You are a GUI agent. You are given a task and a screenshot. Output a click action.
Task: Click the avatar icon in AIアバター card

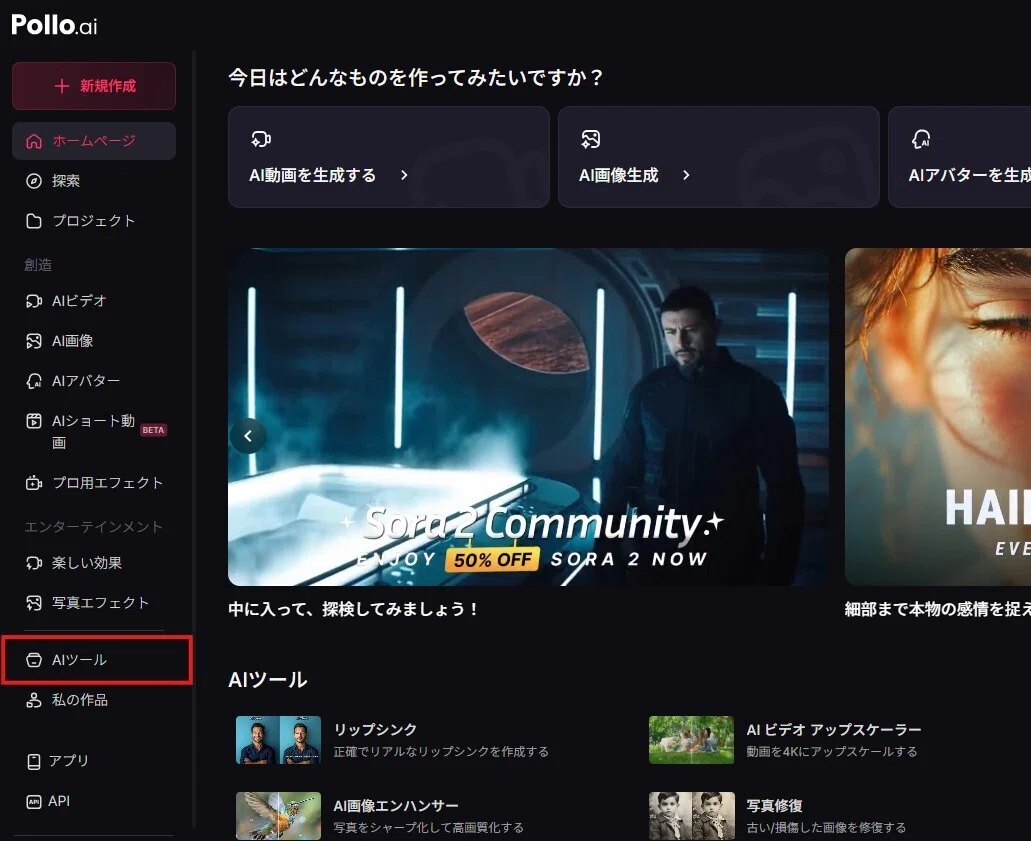pyautogui.click(x=921, y=139)
